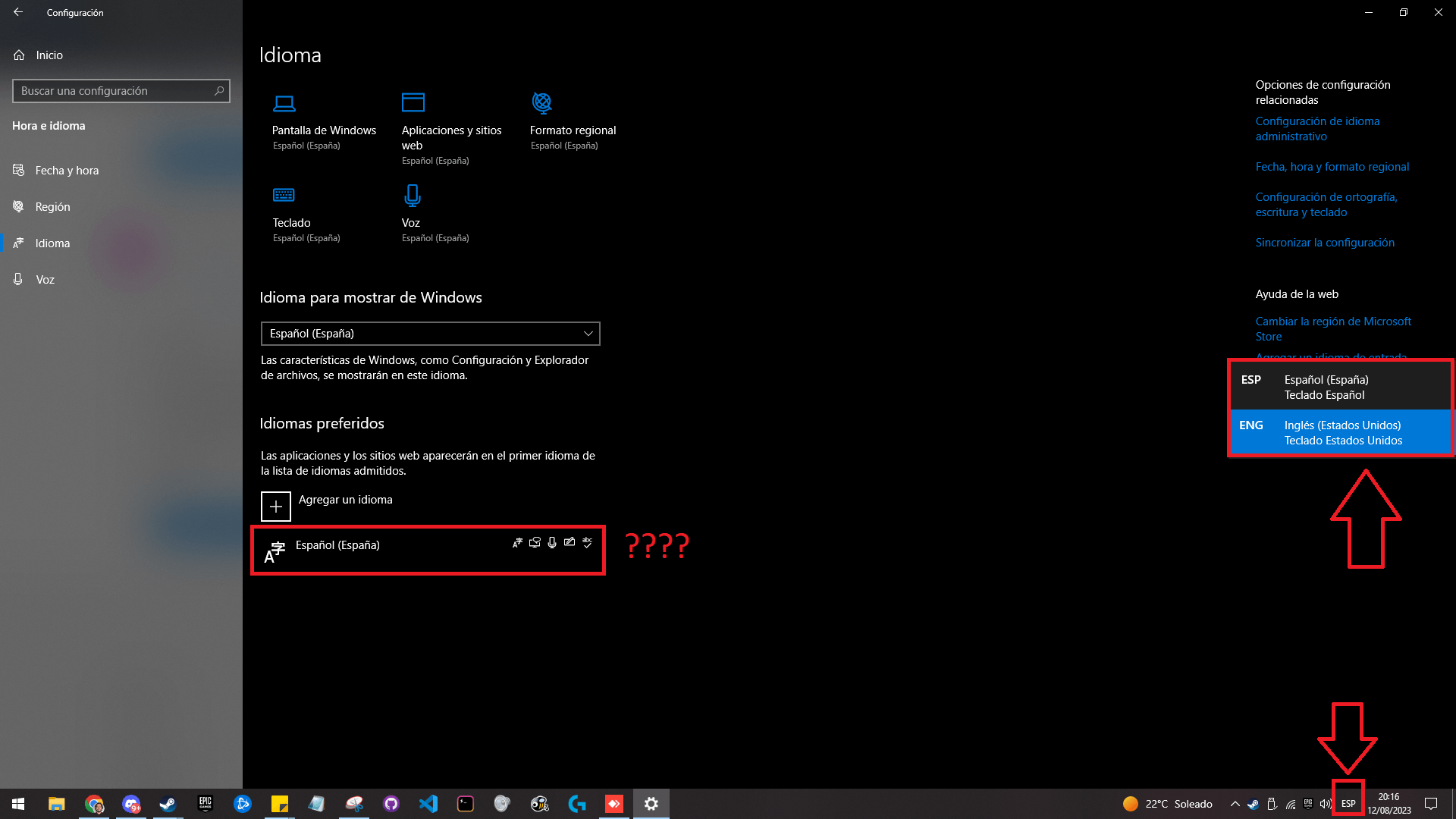Open Visual Studio Code from taskbar
Screen dimensions: 1456x819
(428, 804)
